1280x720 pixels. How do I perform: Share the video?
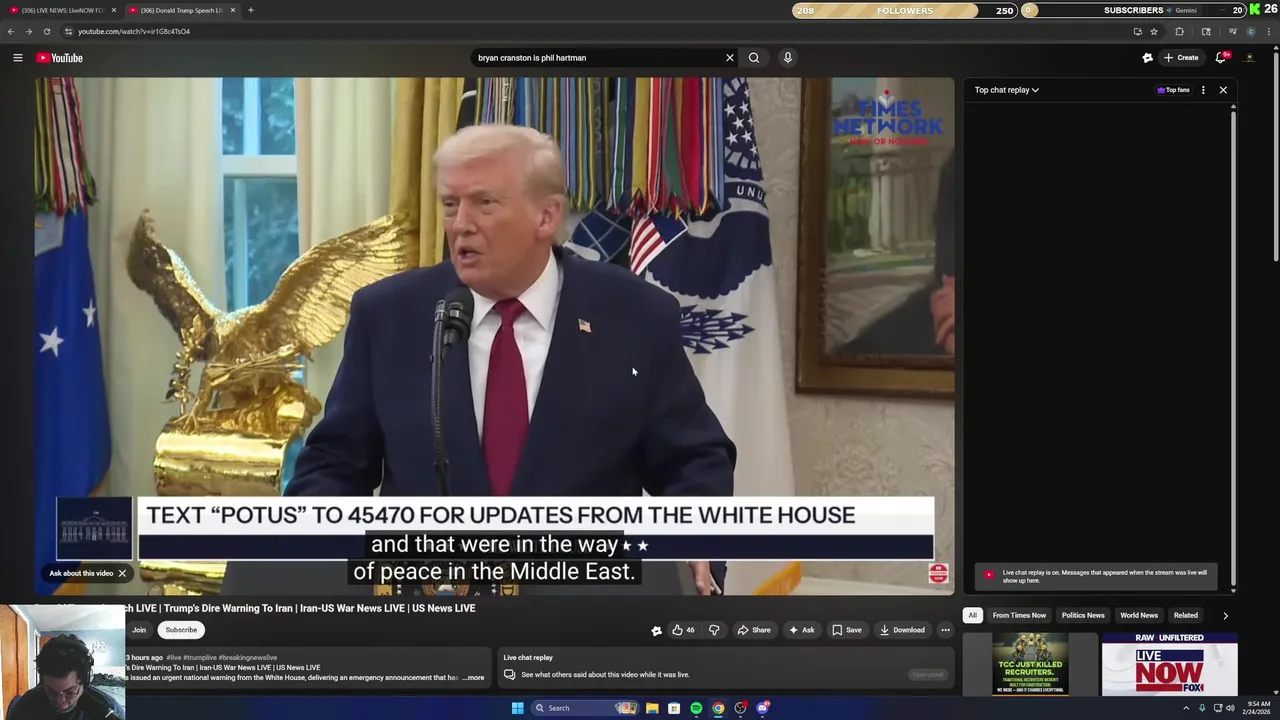[754, 630]
